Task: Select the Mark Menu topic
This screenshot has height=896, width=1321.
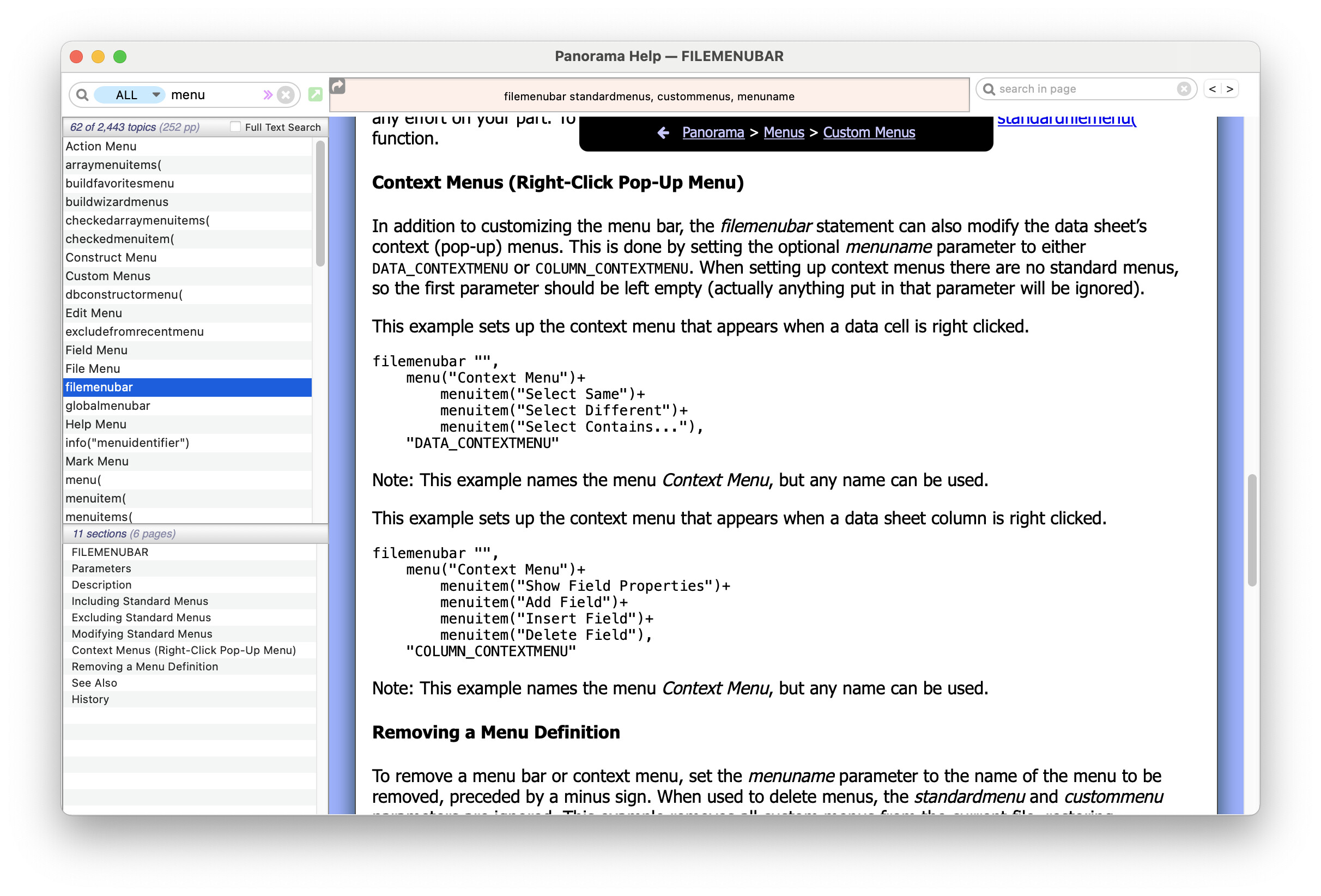Action: click(x=187, y=461)
